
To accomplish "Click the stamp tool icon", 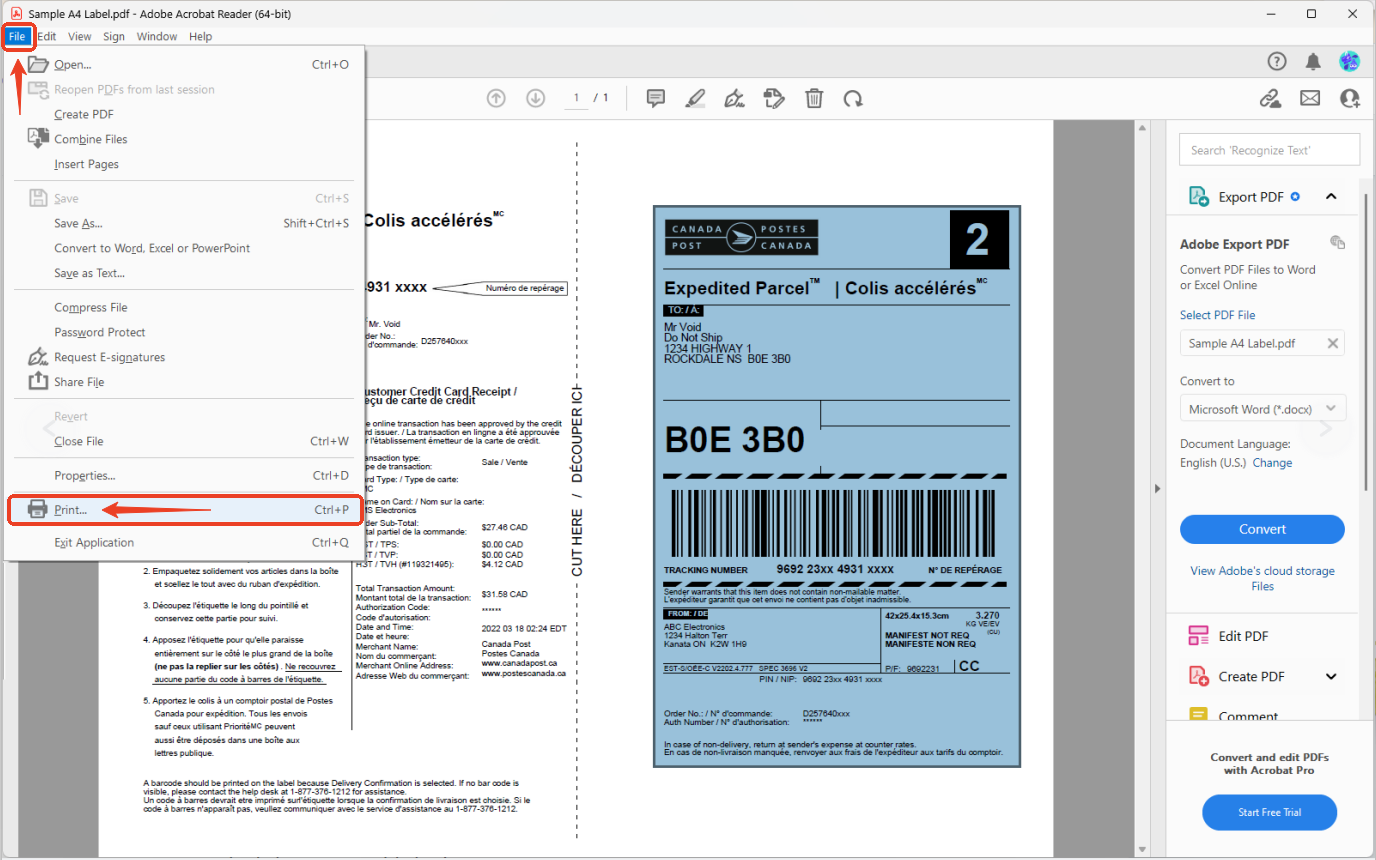I will 773,98.
